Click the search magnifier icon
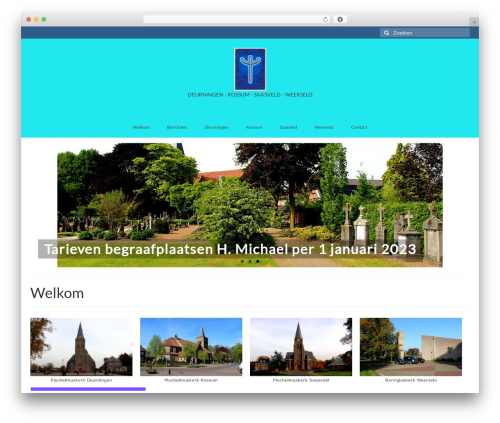The height and width of the screenshot is (423, 500). 386,33
